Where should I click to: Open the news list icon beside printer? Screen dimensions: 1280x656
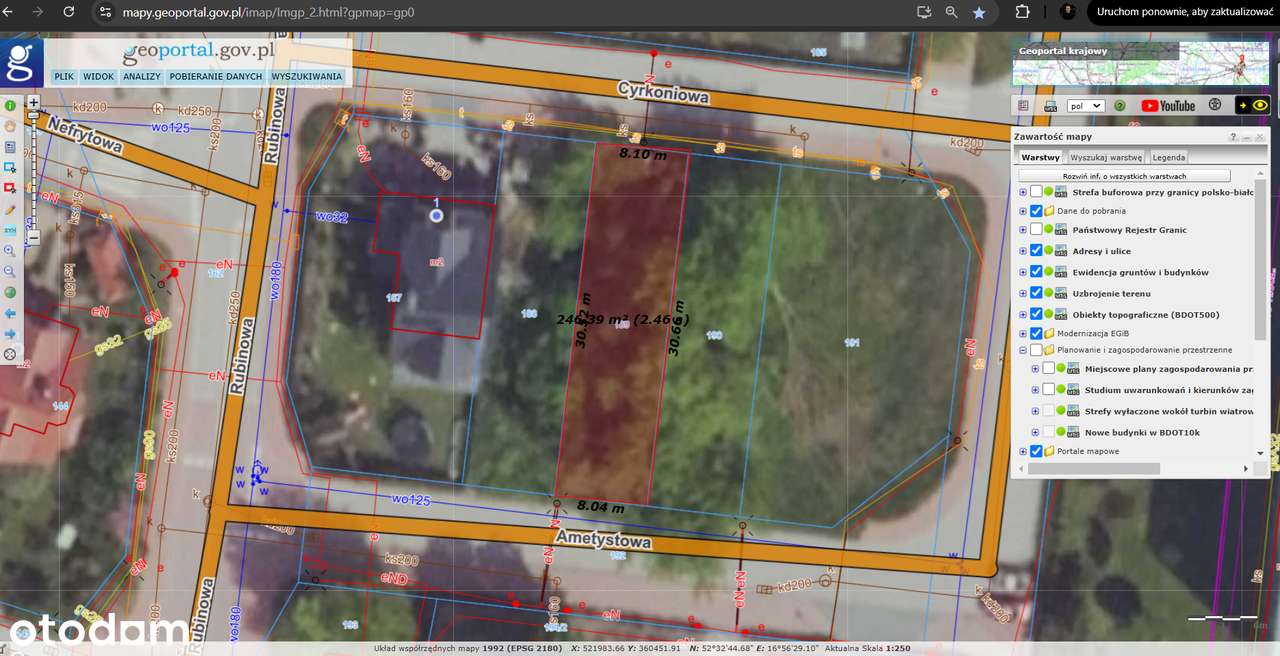(1023, 105)
